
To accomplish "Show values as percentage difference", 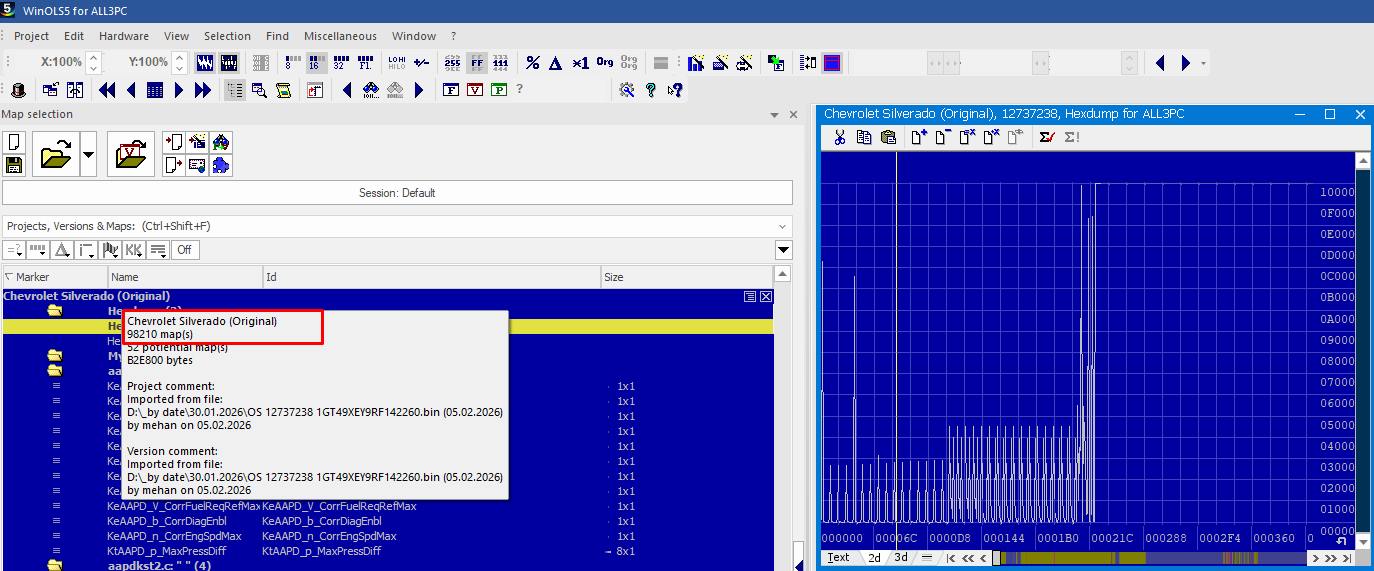I will 532,63.
